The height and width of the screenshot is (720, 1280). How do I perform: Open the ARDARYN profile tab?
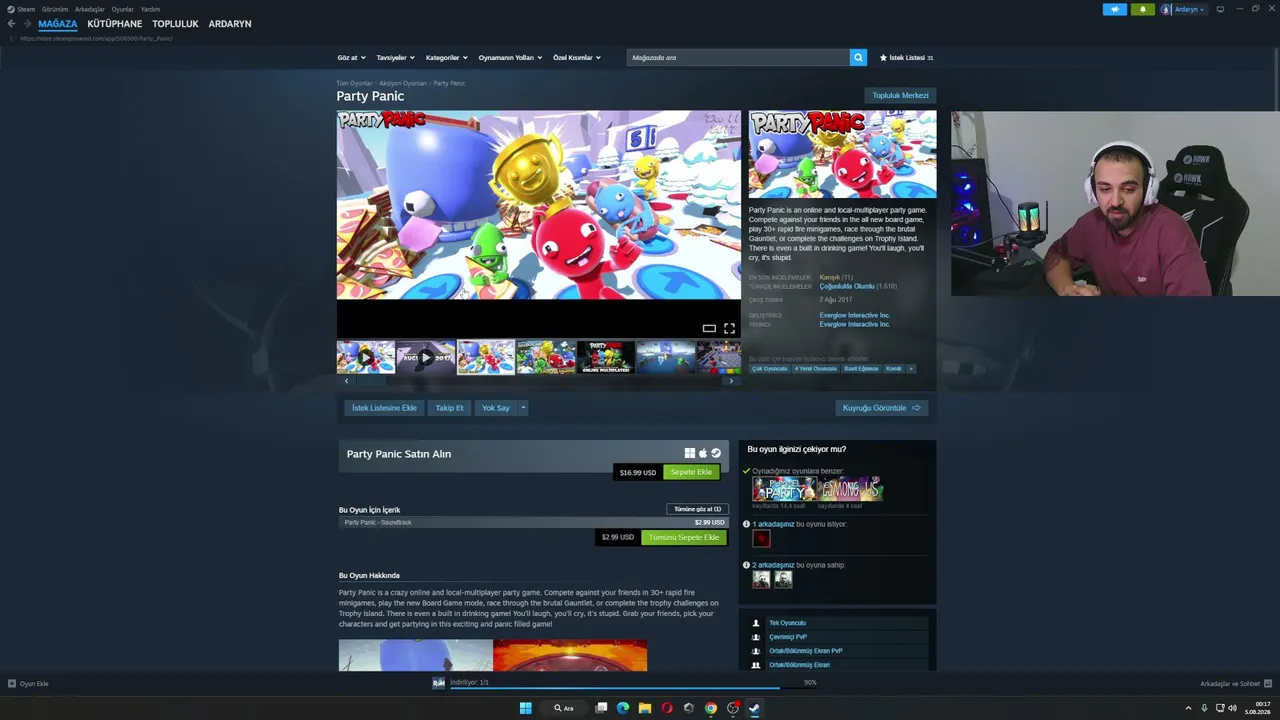coord(230,24)
